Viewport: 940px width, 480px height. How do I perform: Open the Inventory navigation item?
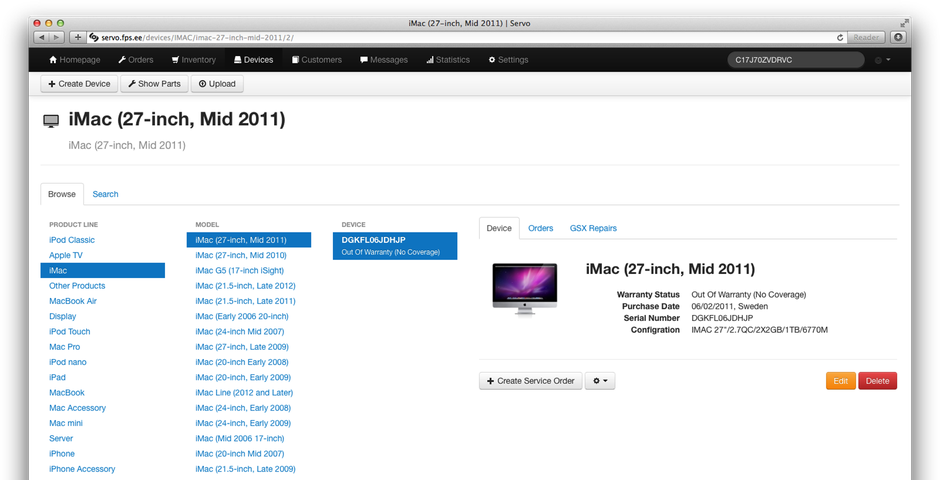tap(193, 60)
